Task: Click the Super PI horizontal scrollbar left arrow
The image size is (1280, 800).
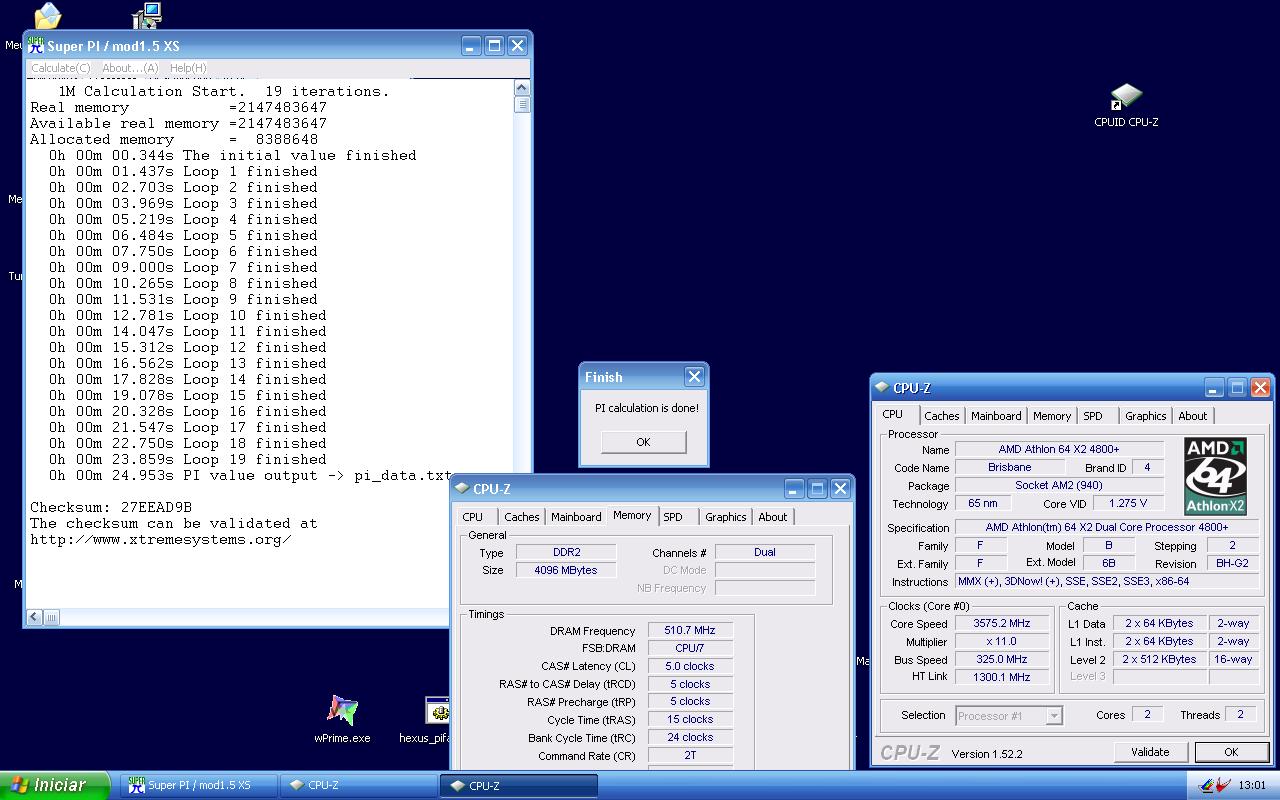Action: pos(35,617)
